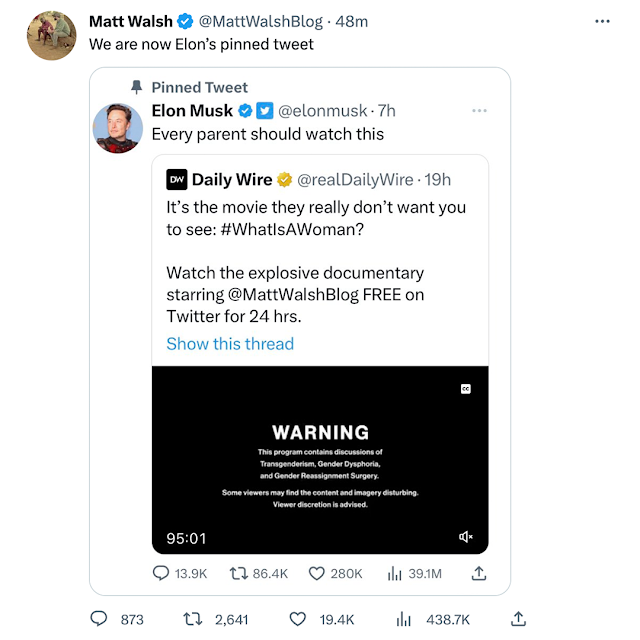Unmute the video with the speaker icon

466,537
